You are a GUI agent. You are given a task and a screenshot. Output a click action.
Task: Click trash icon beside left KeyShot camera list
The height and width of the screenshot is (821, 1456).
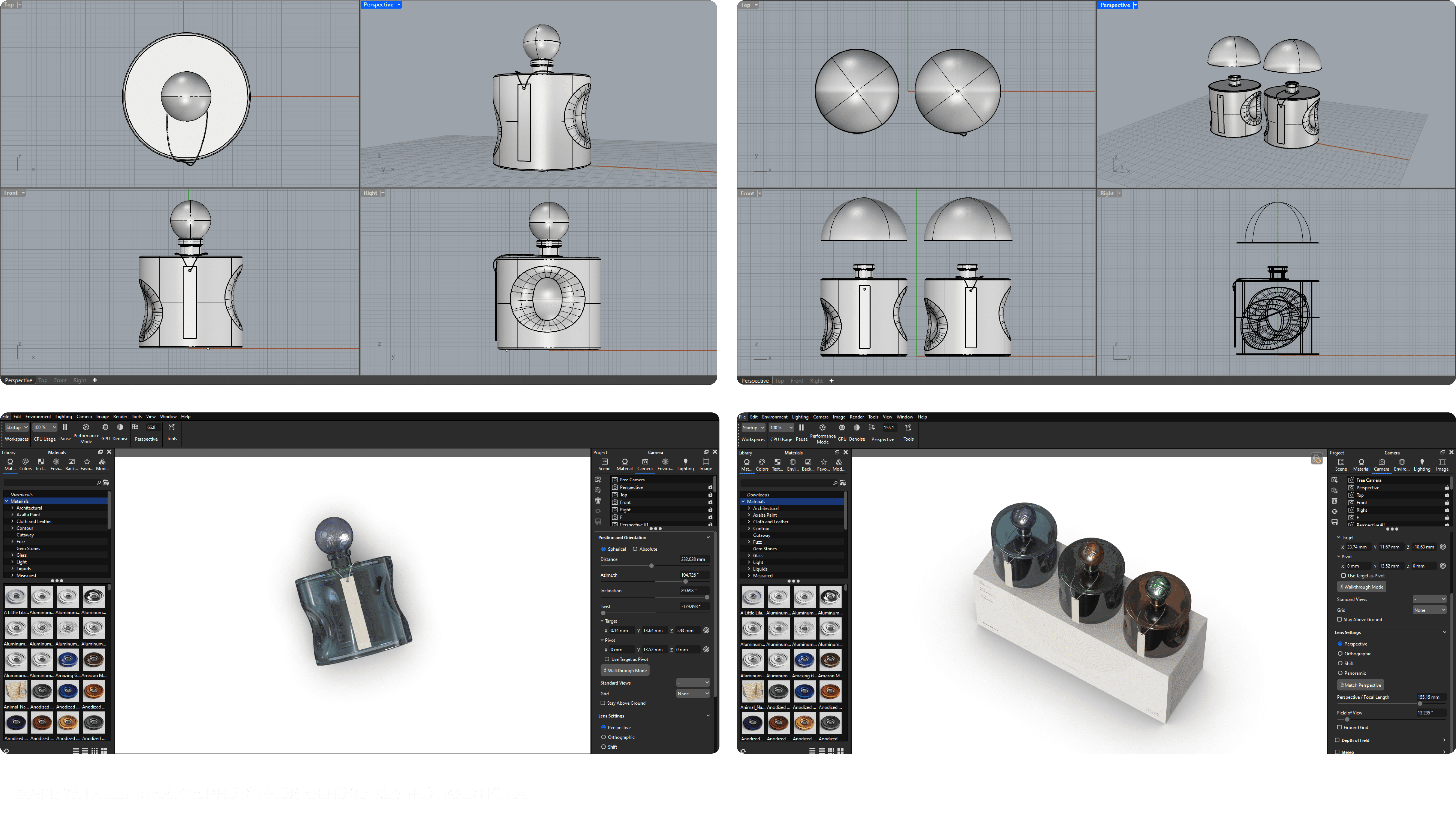(598, 501)
